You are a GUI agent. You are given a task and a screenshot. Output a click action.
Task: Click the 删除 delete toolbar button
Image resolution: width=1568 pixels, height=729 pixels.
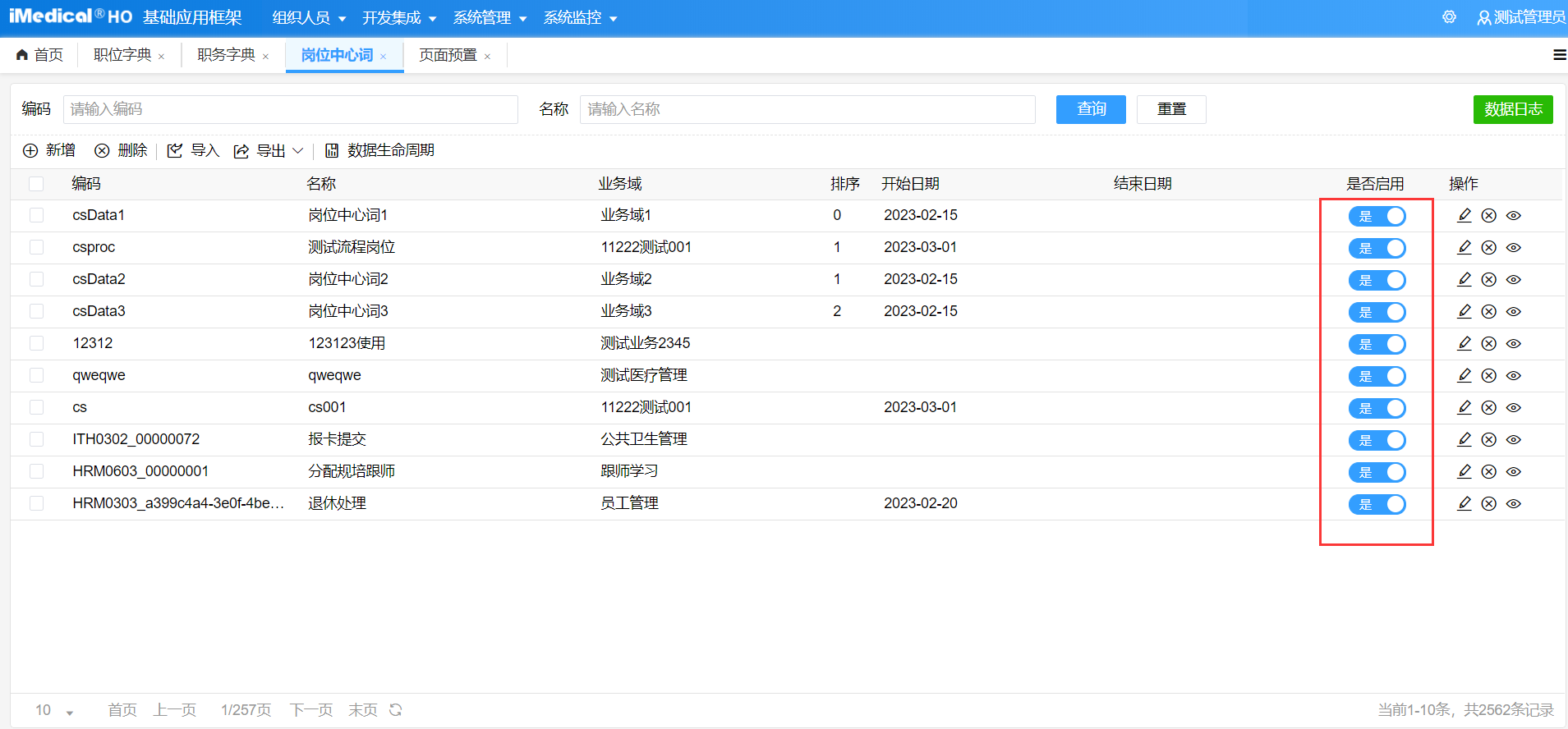(x=121, y=150)
